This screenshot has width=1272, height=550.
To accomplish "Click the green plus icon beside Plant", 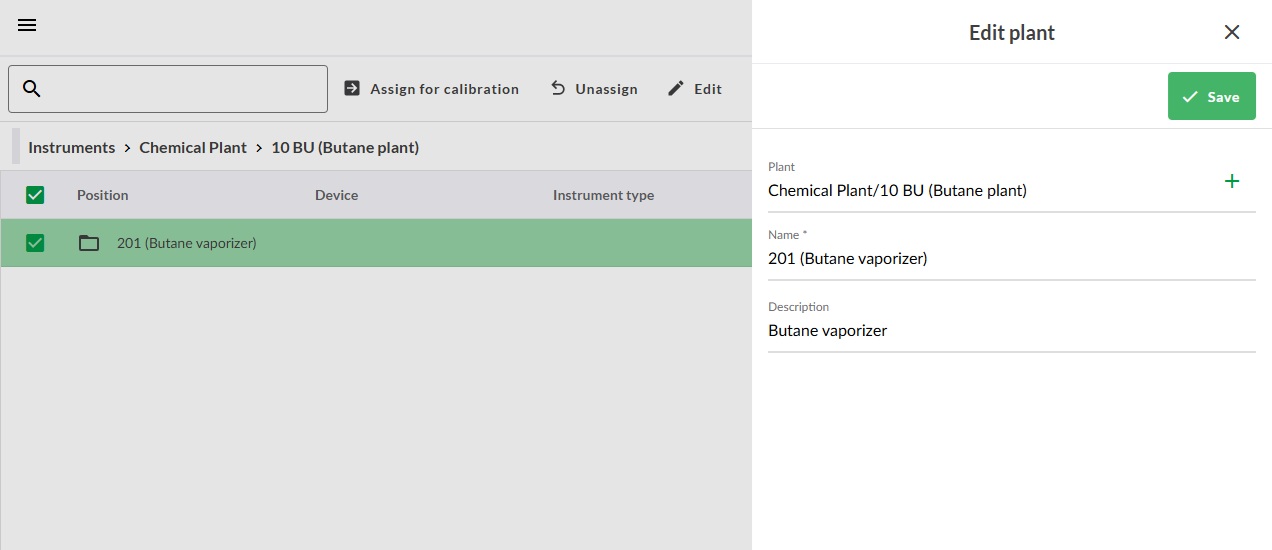I will click(1232, 181).
